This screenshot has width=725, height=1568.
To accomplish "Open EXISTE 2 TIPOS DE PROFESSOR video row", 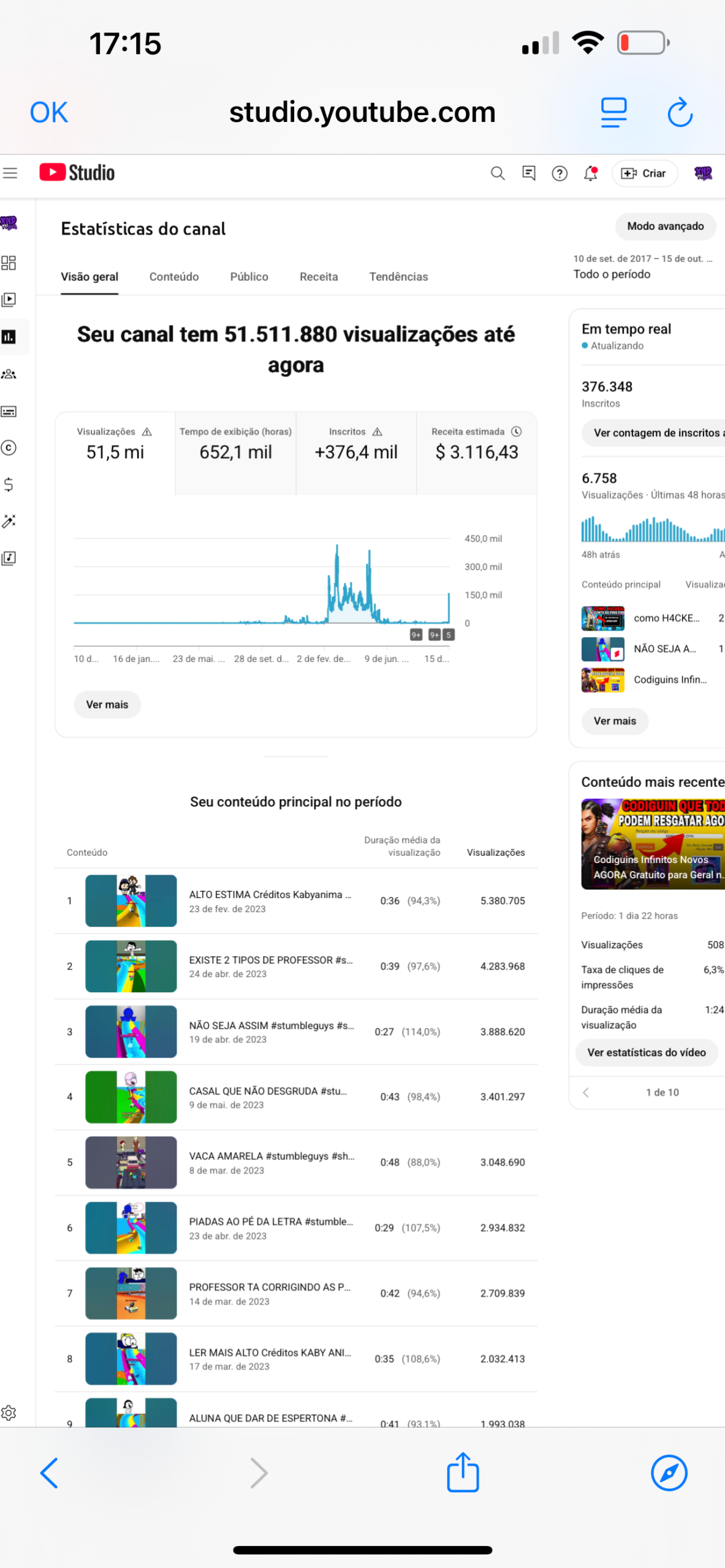I will 296,967.
